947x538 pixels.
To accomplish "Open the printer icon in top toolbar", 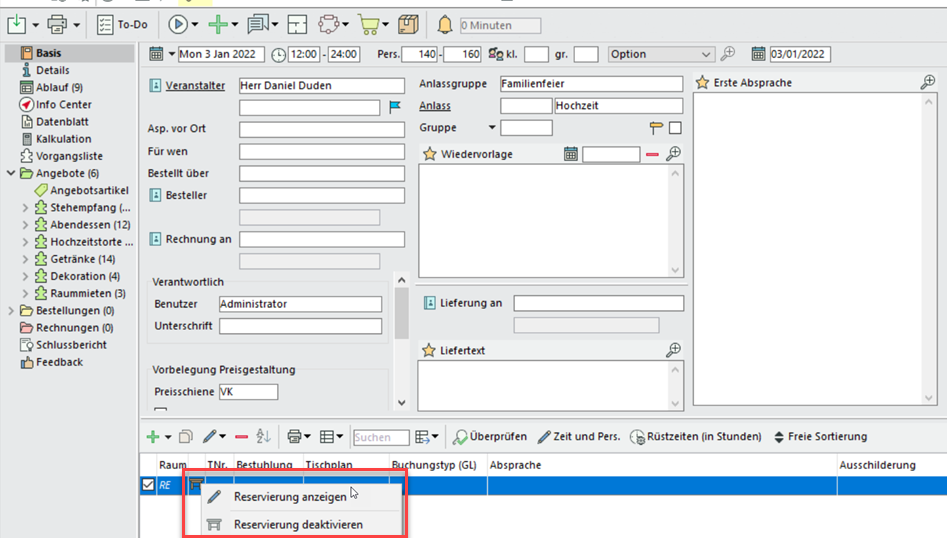I will tap(57, 25).
